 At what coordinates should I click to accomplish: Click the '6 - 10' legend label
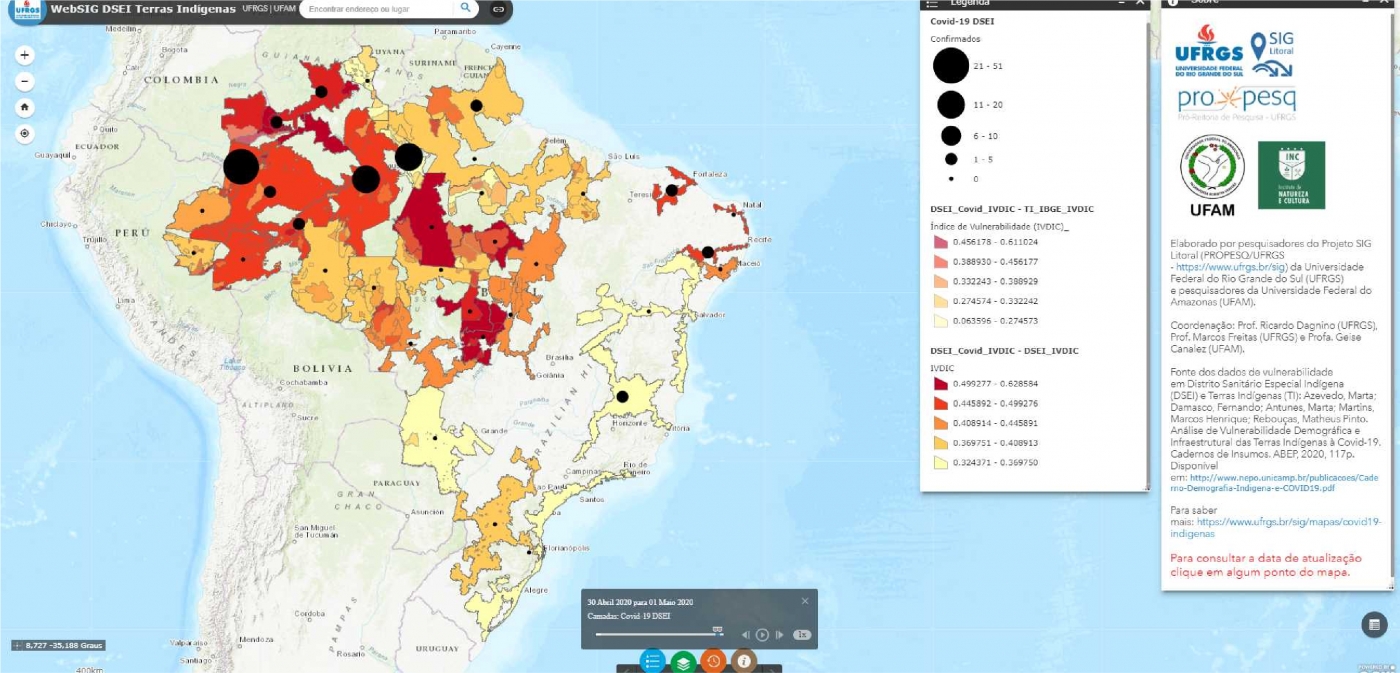(985, 135)
